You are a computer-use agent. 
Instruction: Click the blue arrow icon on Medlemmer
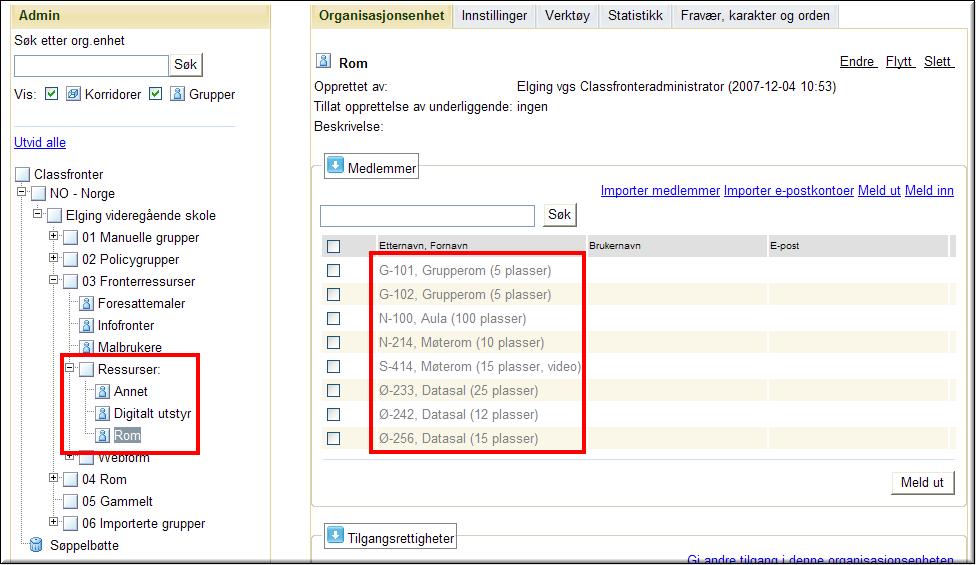pos(336,166)
